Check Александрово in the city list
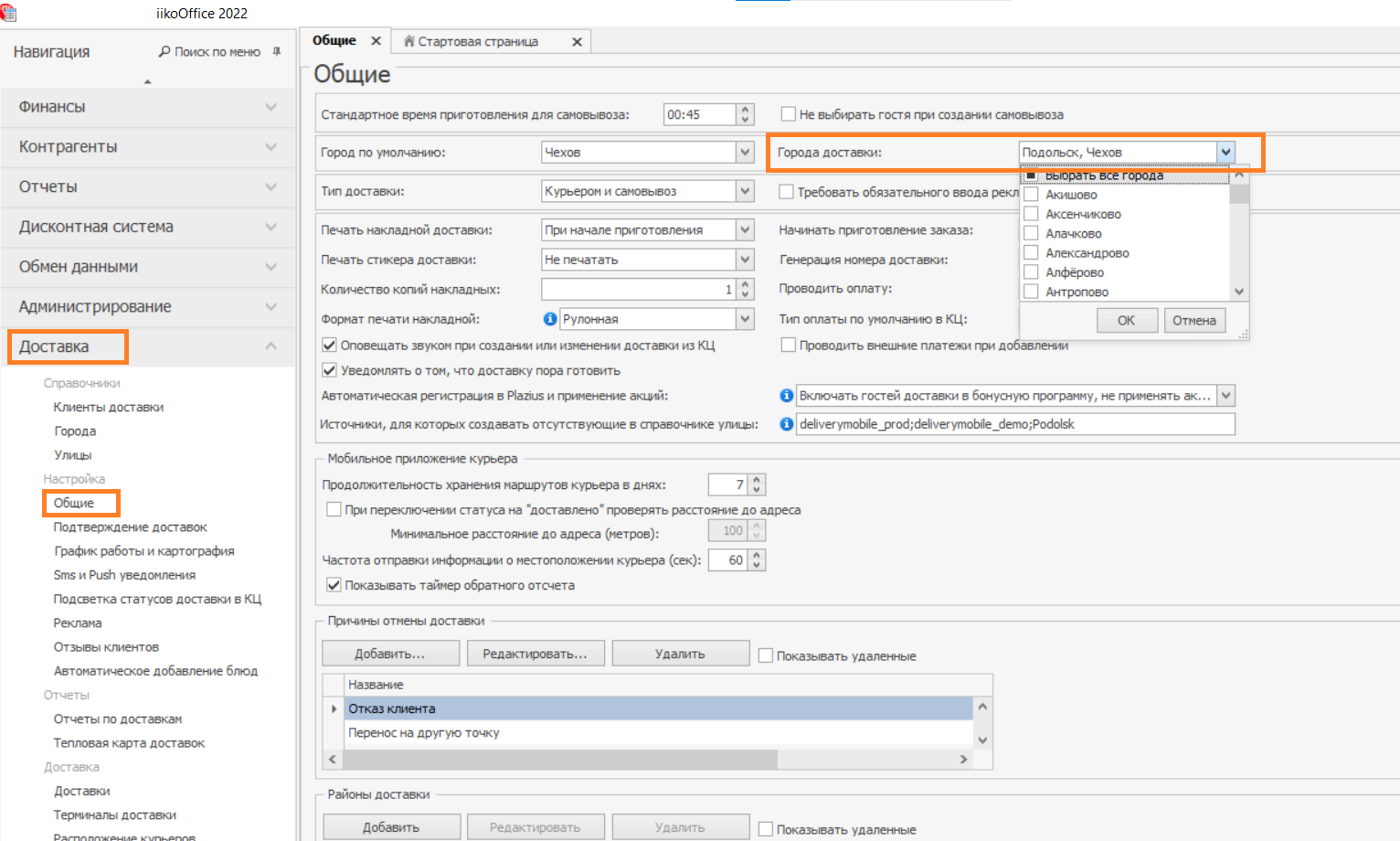 tap(1031, 252)
